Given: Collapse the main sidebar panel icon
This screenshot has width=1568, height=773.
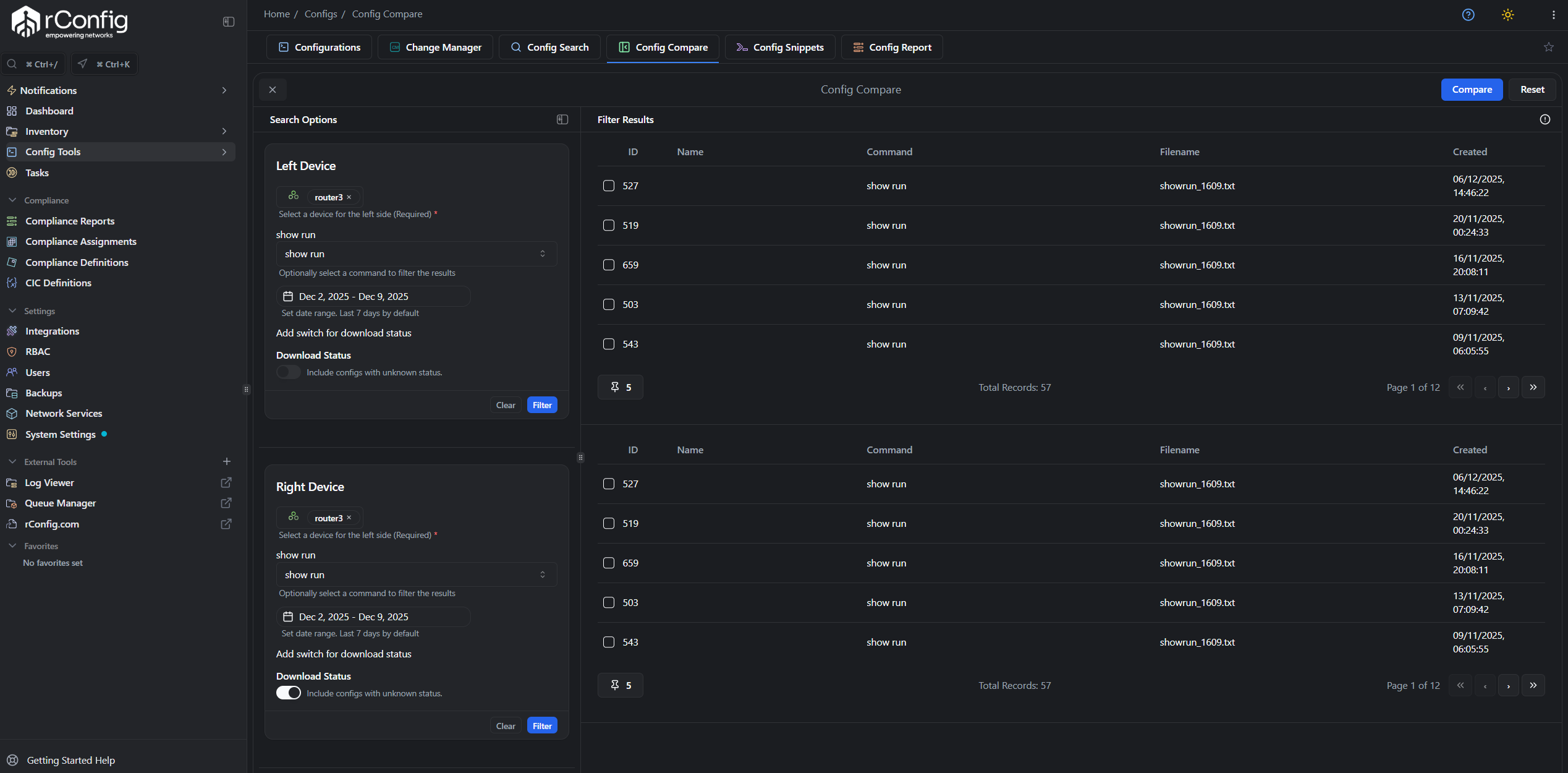Looking at the screenshot, I should (x=229, y=22).
